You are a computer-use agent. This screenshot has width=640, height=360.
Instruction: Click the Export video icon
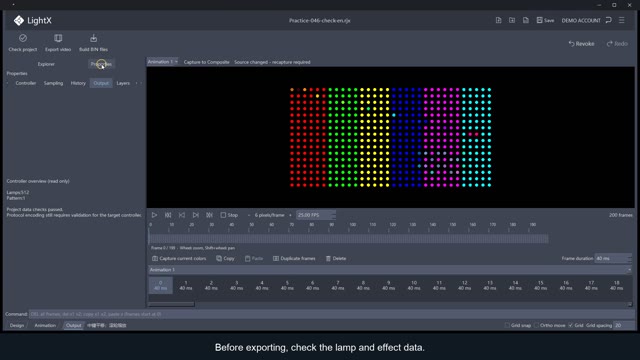58,38
